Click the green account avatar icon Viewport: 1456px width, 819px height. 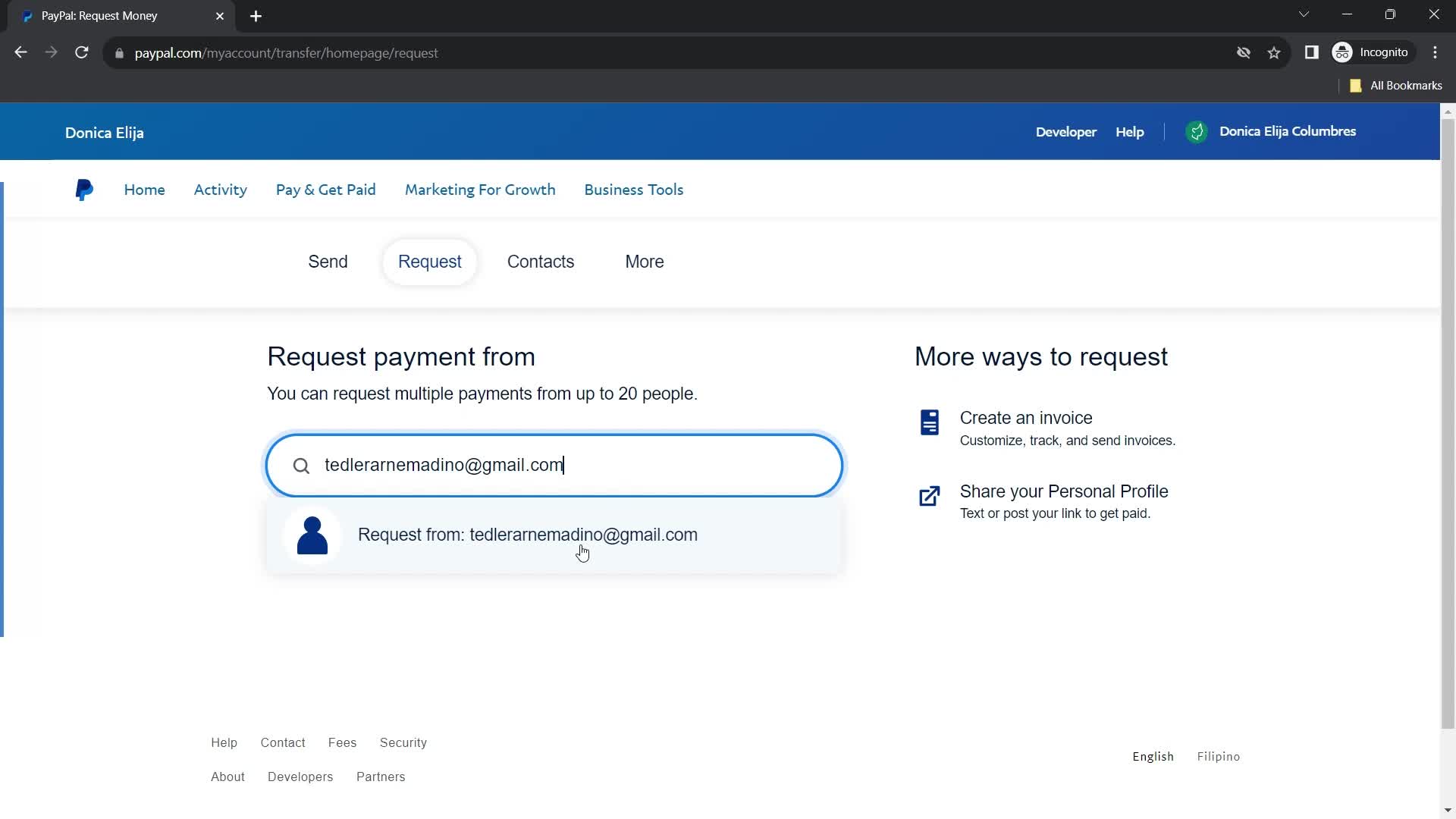pyautogui.click(x=1197, y=132)
